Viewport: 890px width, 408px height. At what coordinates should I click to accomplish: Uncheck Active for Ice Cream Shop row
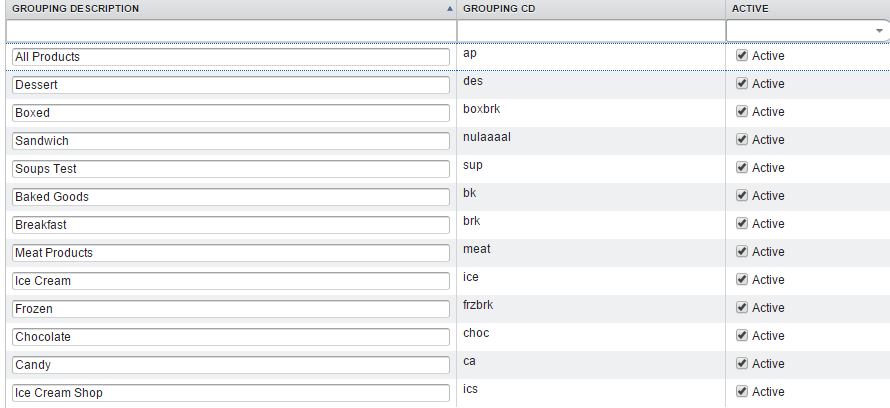[742, 392]
